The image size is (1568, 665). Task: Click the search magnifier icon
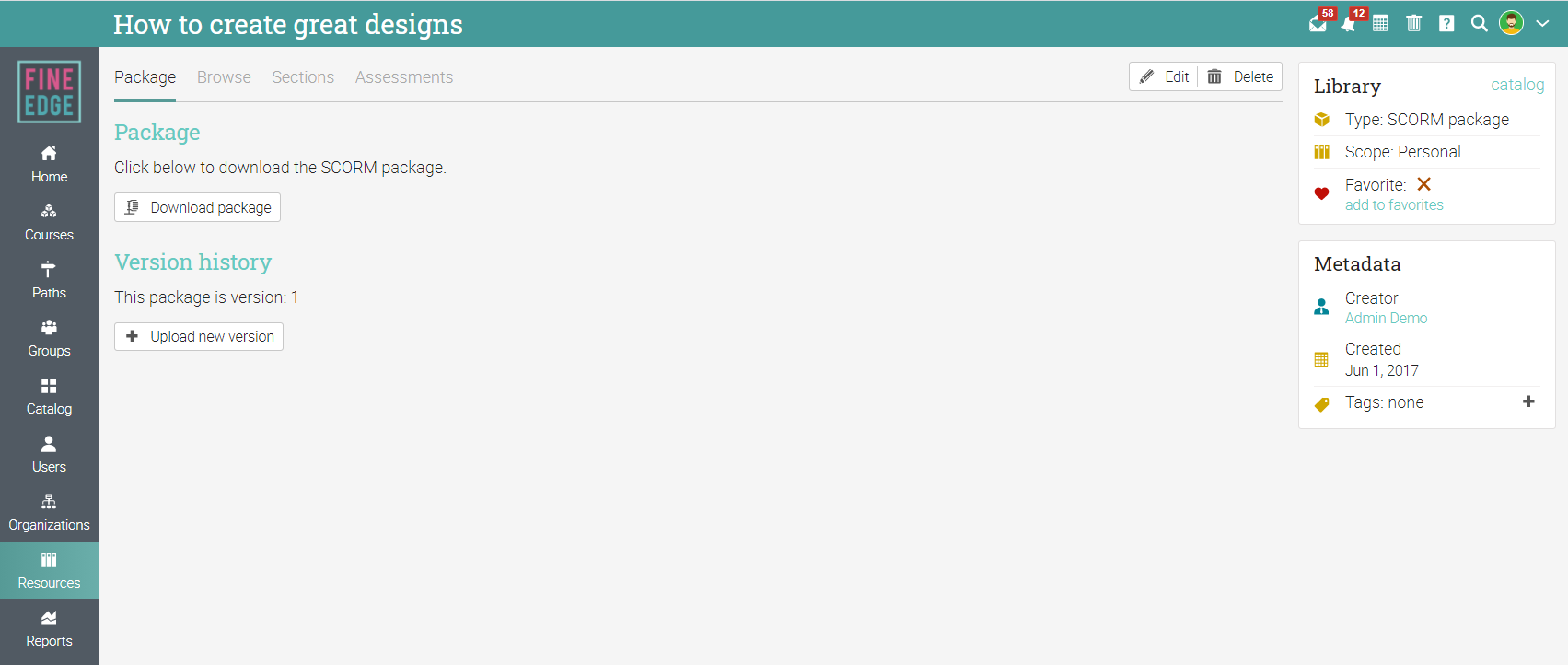[1479, 24]
